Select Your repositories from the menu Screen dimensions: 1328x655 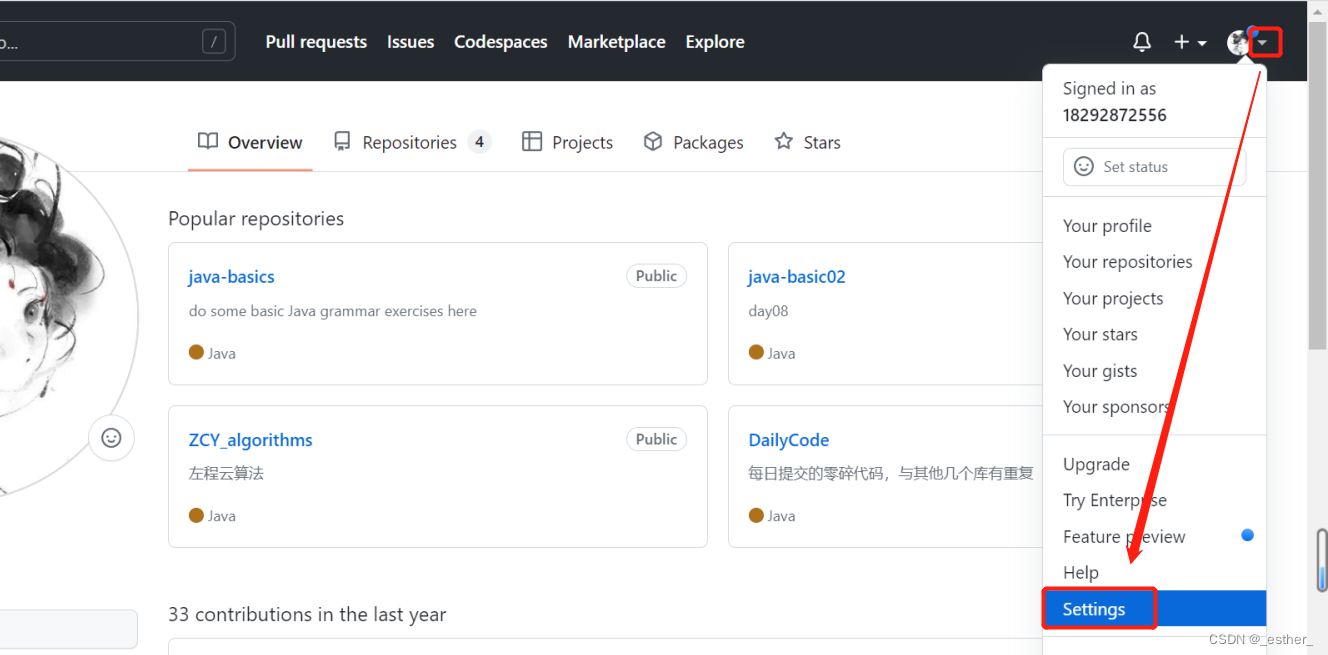[x=1154, y=262]
